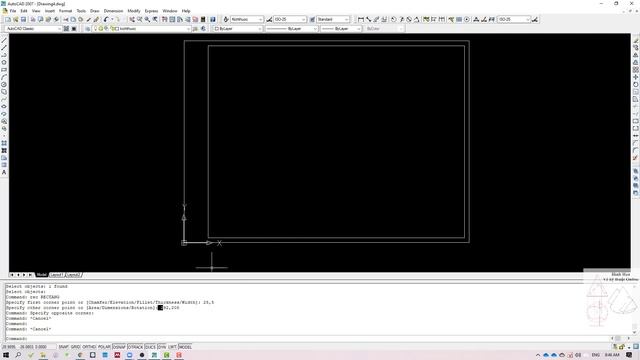The width and height of the screenshot is (640, 360).
Task: Click the Rotate icon in the Modify toolbar
Action: click(636, 84)
